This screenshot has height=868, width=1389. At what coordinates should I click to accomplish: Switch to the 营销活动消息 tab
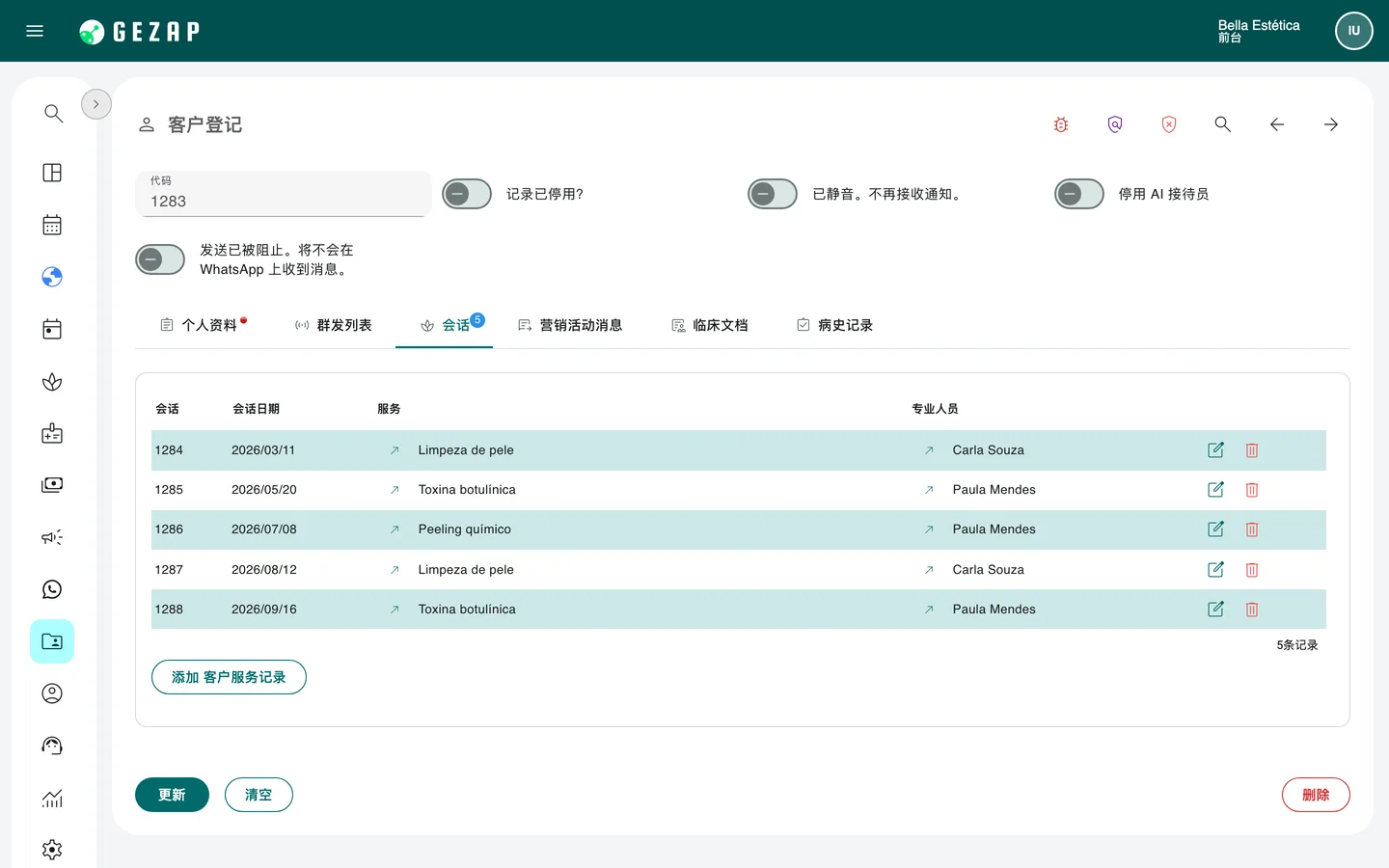[x=570, y=325]
